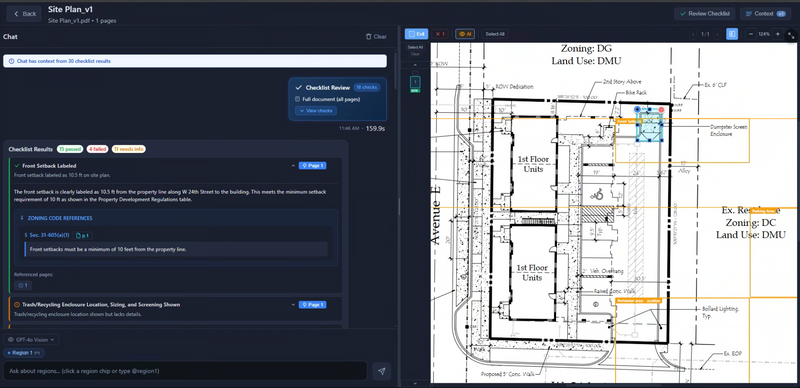Expand the Trash/Recycling Enclosure result
This screenshot has height=388, width=800.
(293, 305)
